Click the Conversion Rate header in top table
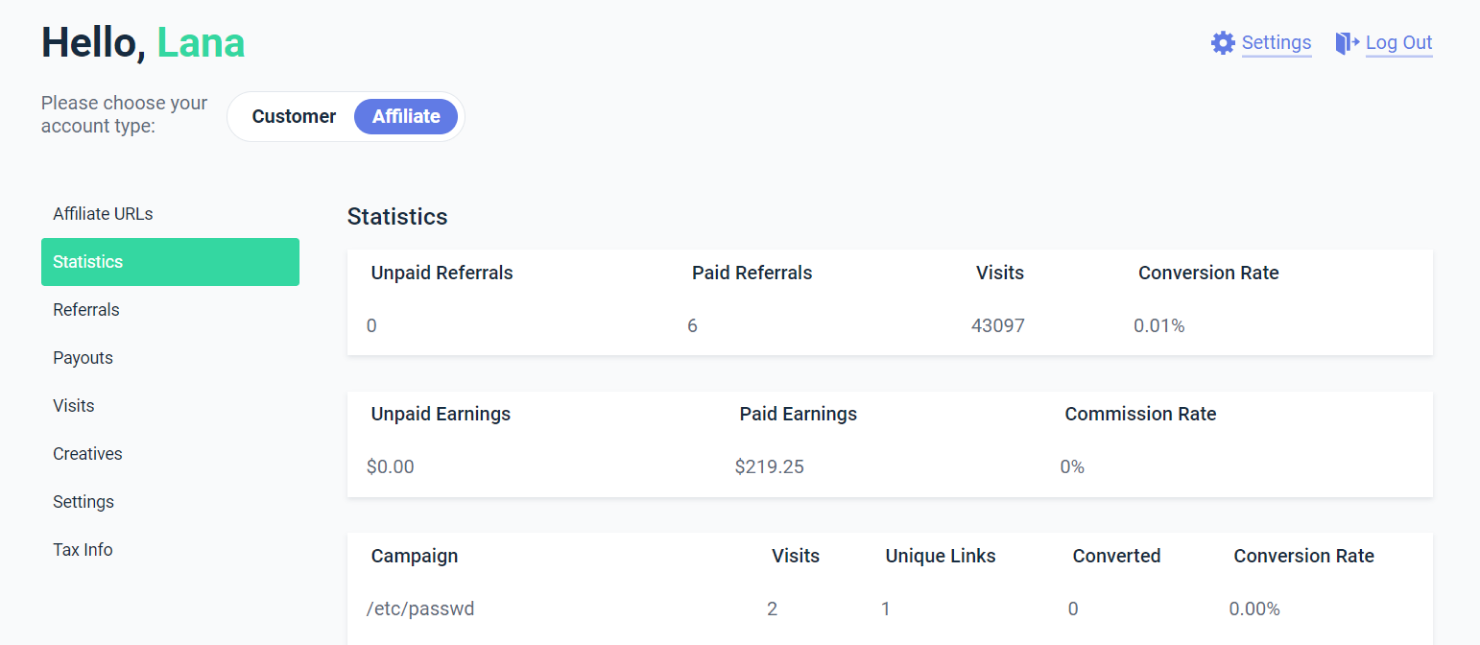Screen dimensions: 1480x645 tap(1208, 273)
